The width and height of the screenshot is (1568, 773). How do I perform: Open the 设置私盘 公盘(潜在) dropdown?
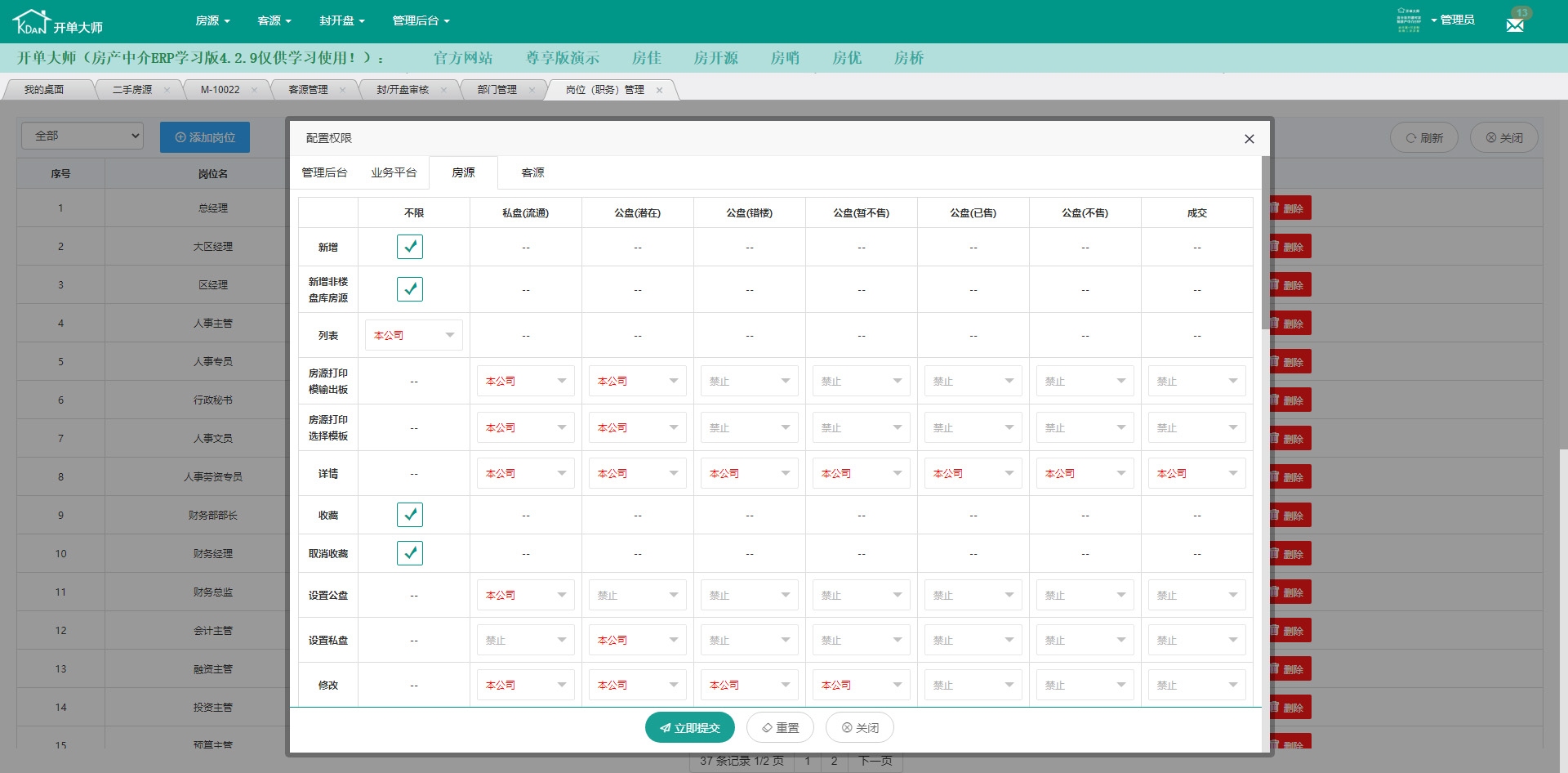click(x=638, y=640)
